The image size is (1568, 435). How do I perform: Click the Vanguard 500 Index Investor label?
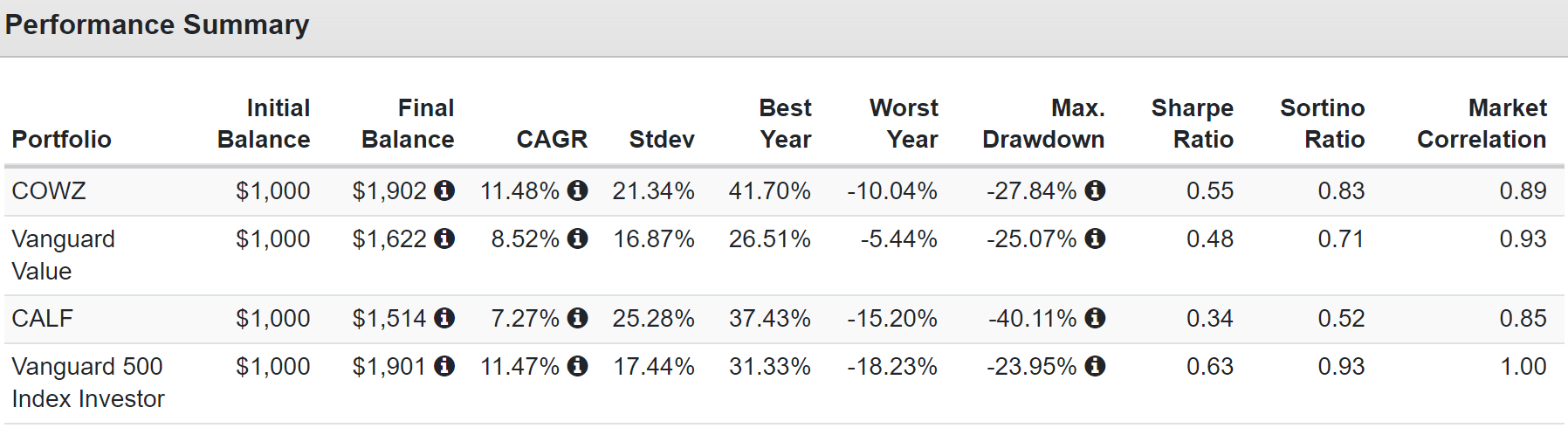pyautogui.click(x=88, y=383)
